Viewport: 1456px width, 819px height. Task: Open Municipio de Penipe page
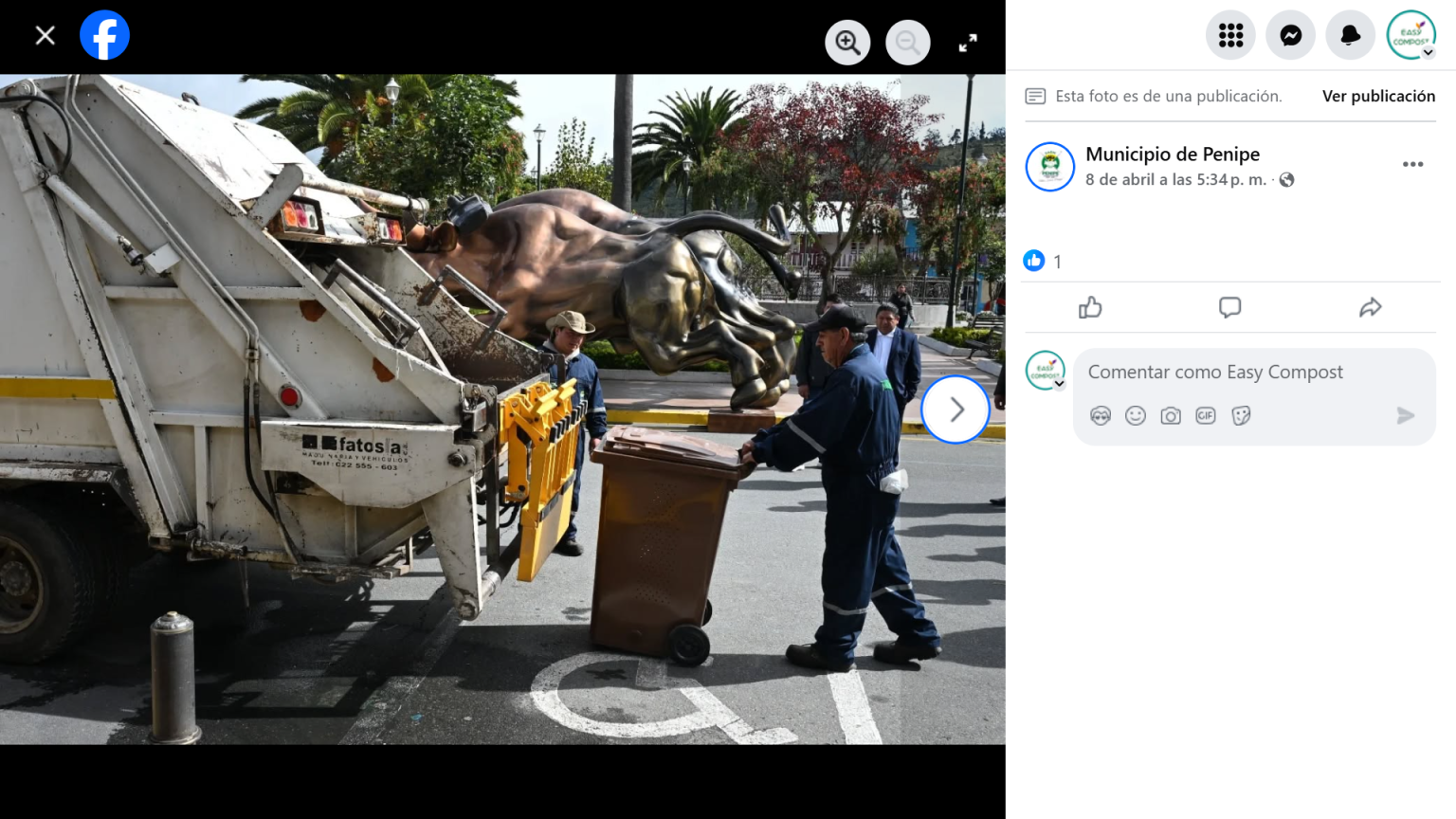click(1172, 154)
